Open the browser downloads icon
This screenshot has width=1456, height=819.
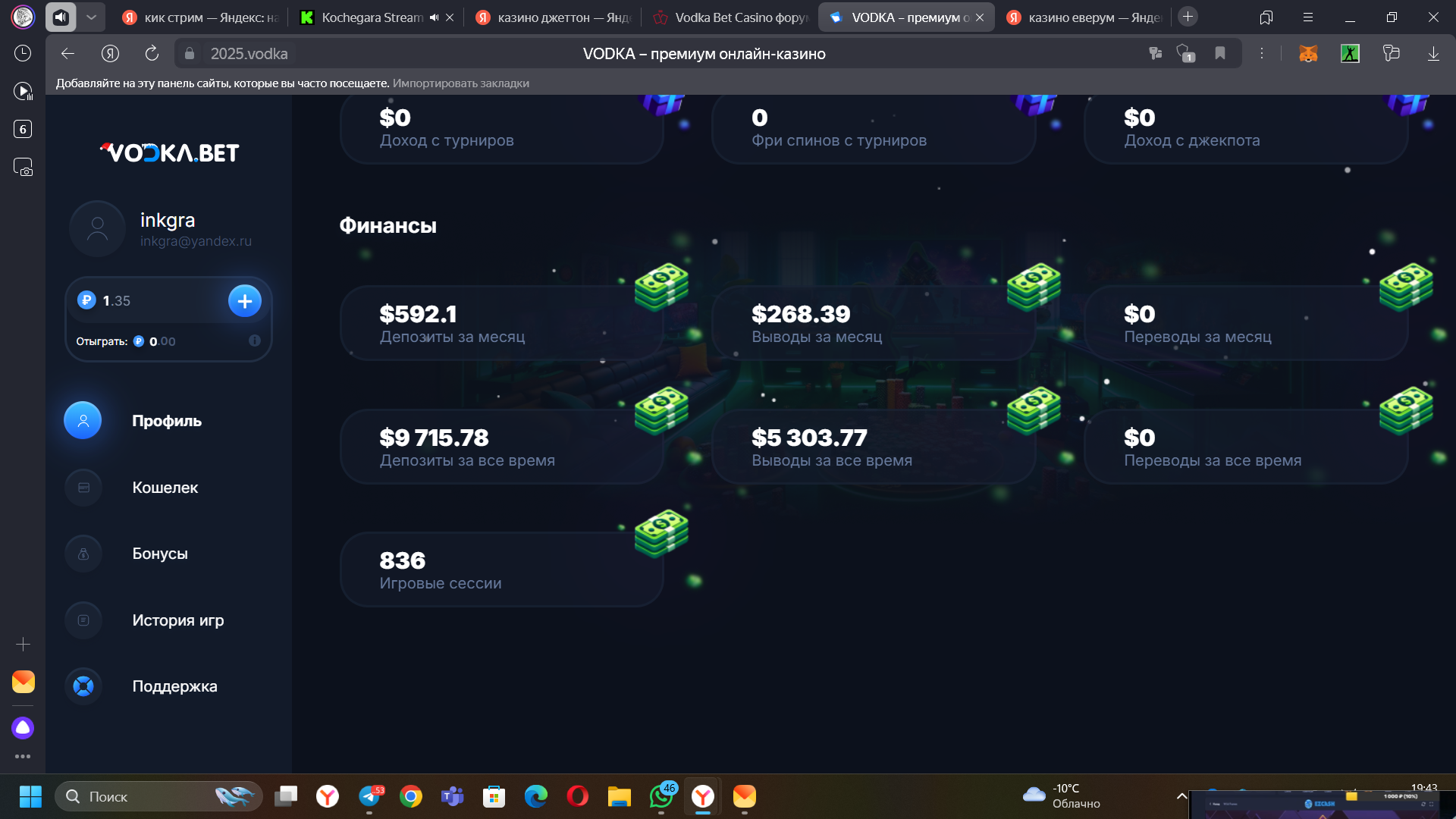[x=1433, y=53]
